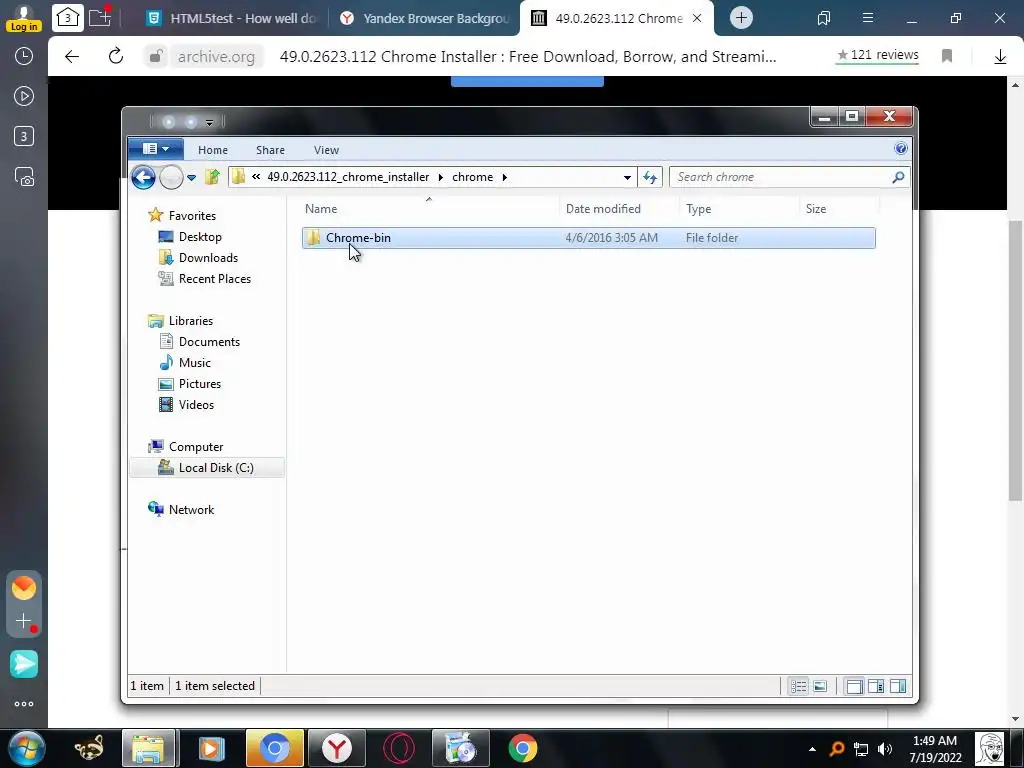
Task: Open Explorer's recent locations dropdown arrow
Action: click(x=191, y=178)
